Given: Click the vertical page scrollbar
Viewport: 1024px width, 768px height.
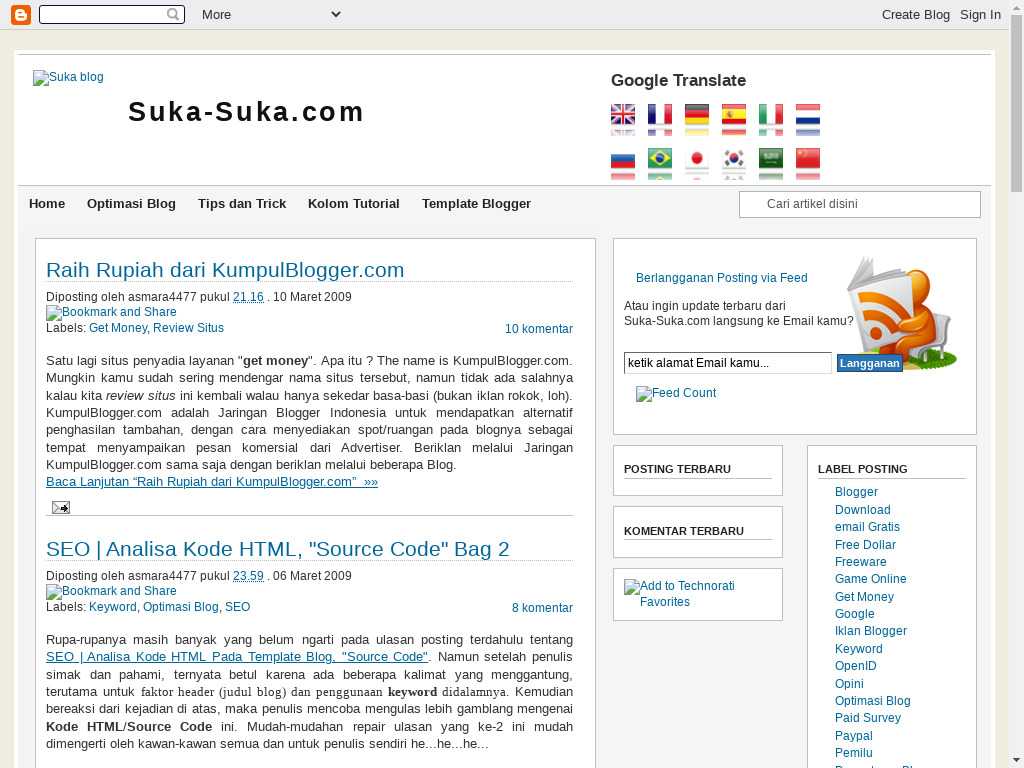Looking at the screenshot, I should (x=1016, y=400).
